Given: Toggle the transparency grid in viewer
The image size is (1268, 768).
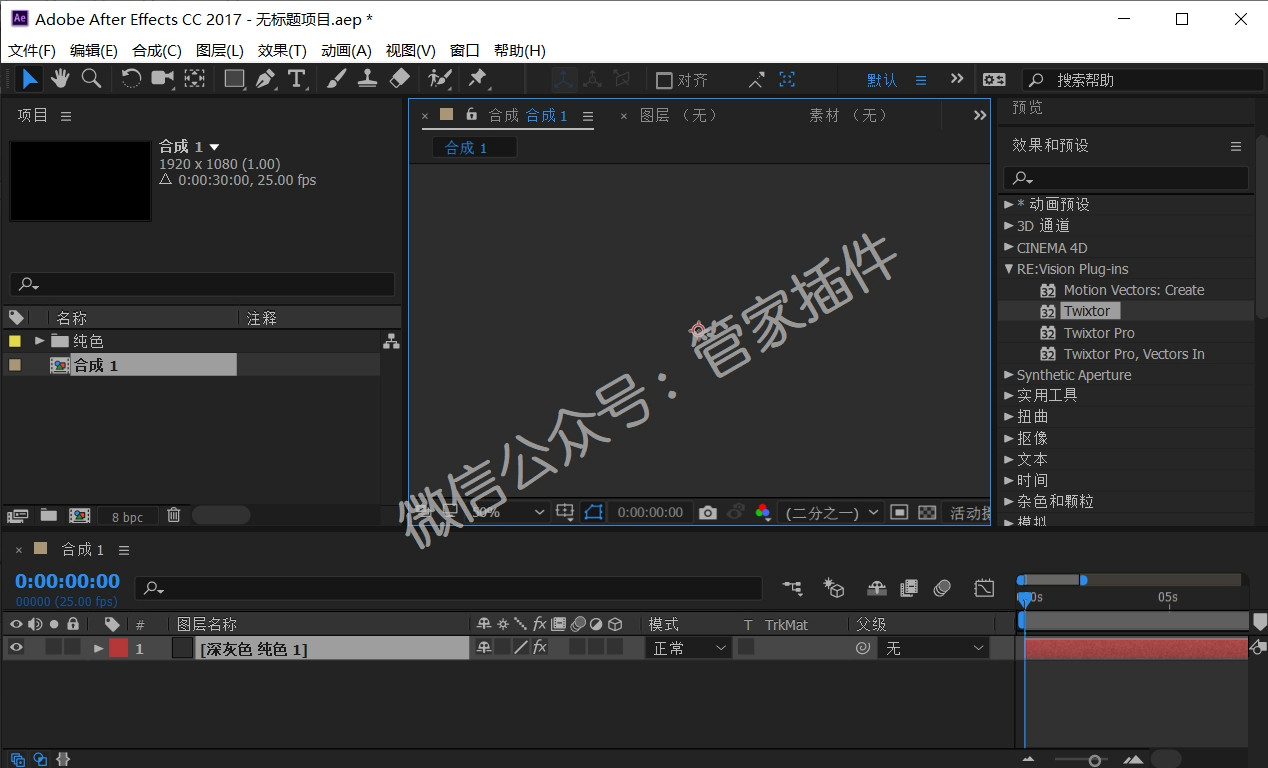Looking at the screenshot, I should pos(927,512).
